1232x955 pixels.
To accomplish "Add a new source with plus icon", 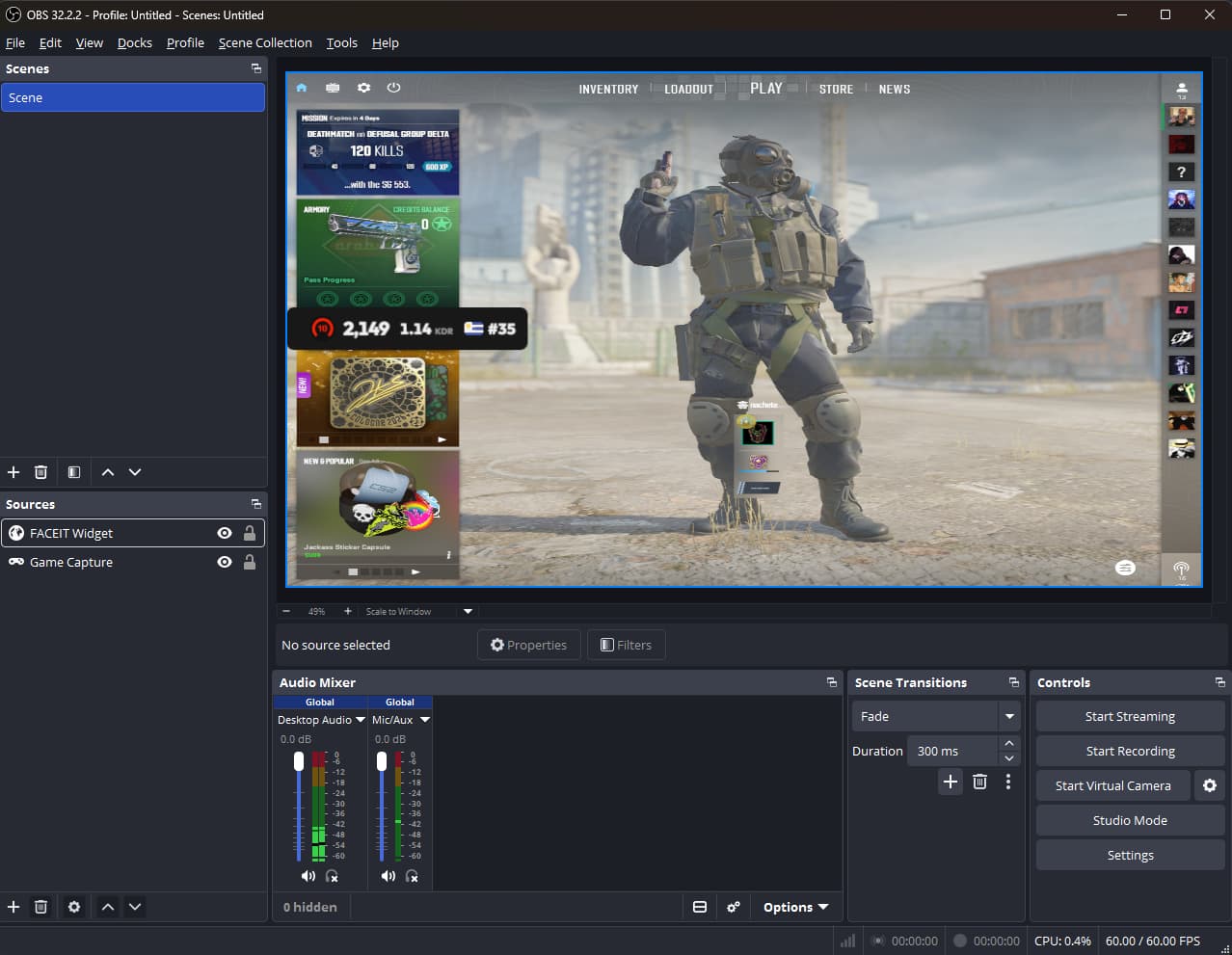I will 13,907.
